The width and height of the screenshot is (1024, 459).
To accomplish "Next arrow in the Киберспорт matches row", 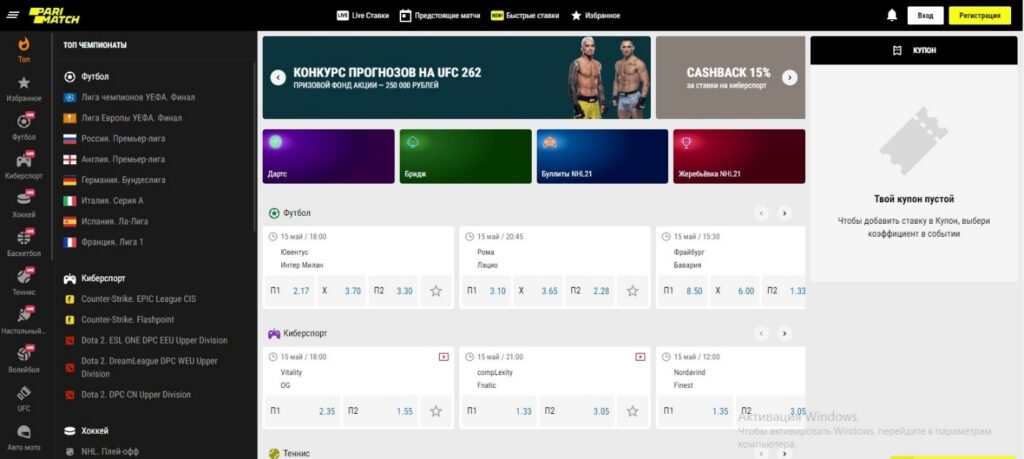I will [x=784, y=334].
